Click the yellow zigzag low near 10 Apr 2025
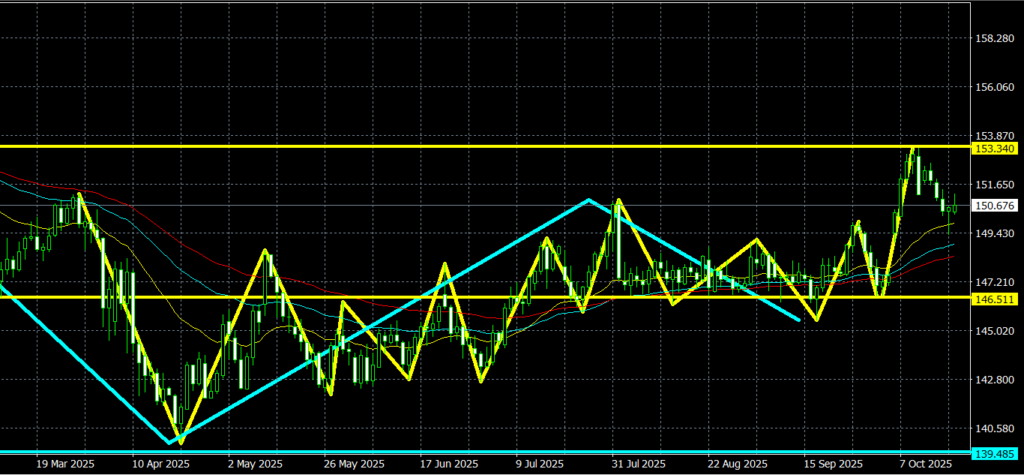This screenshot has height=475, width=1024. [x=178, y=441]
